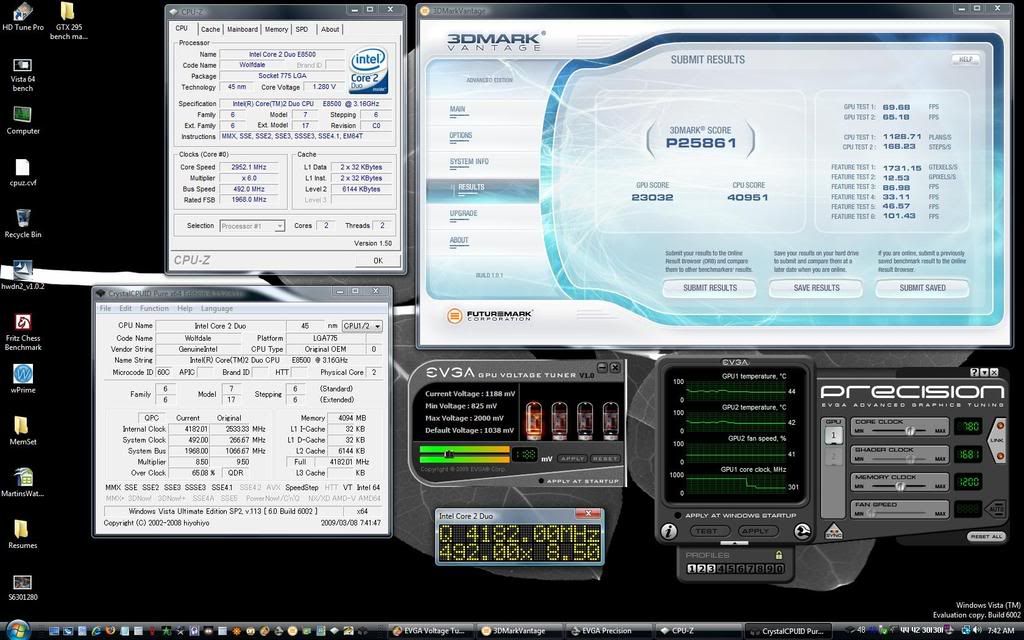
Task: Click the help question mark in Precision
Action: click(x=974, y=372)
